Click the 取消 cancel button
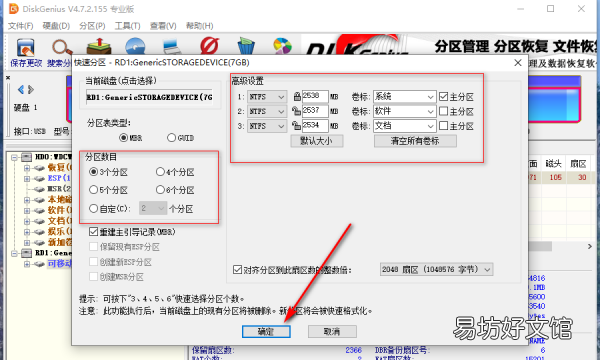The image size is (600, 360). [332, 331]
